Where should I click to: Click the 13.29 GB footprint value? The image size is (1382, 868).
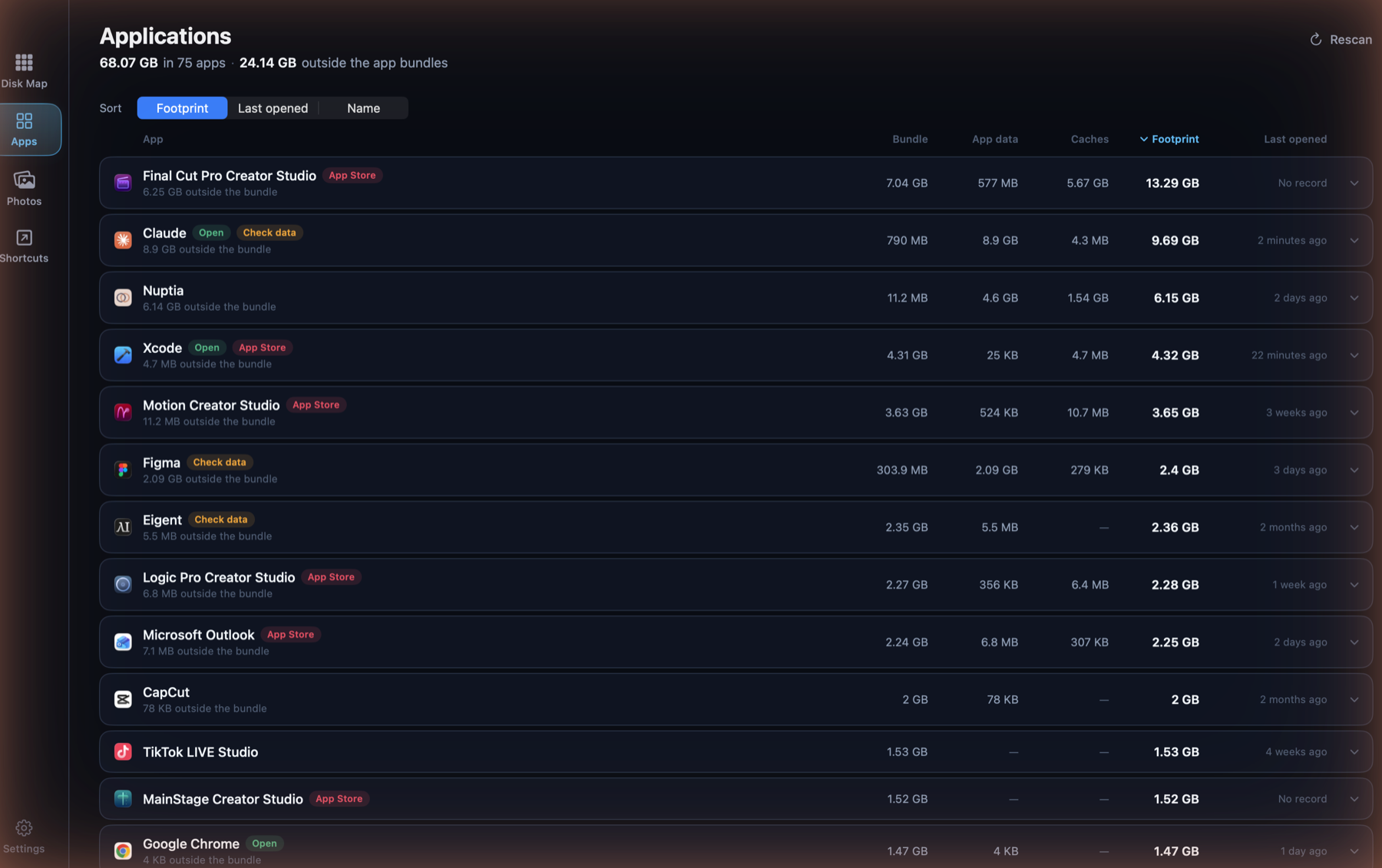click(1172, 183)
